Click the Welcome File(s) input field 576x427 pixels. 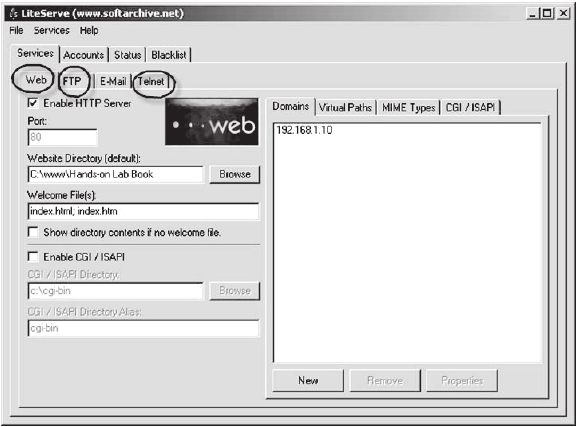tap(143, 211)
